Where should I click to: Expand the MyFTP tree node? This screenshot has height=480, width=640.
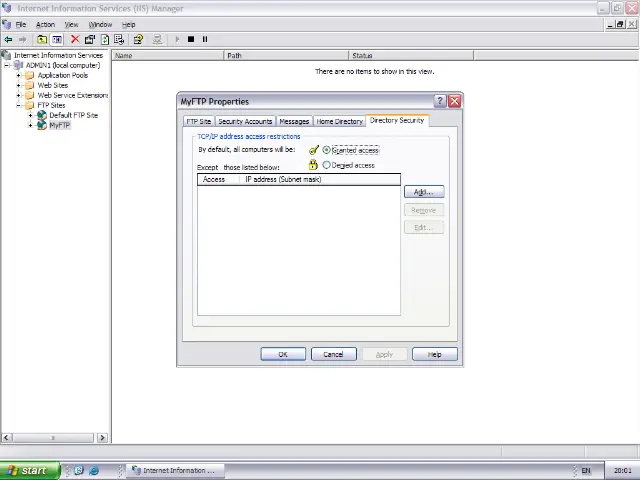click(x=30, y=125)
